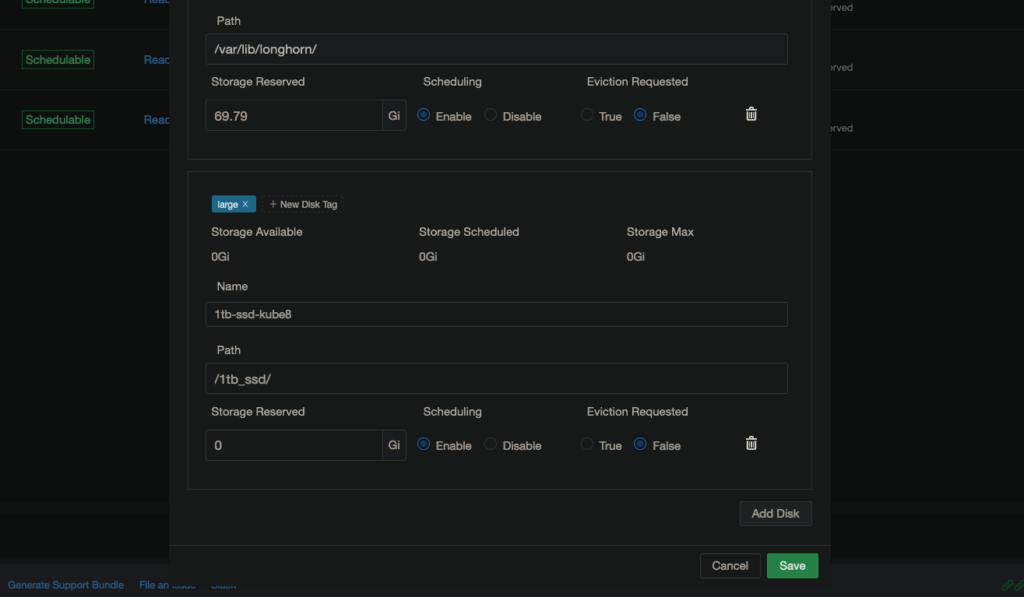Image resolution: width=1024 pixels, height=597 pixels.
Task: Click the /var/lib/longhorn/ Path field
Action: click(x=496, y=49)
